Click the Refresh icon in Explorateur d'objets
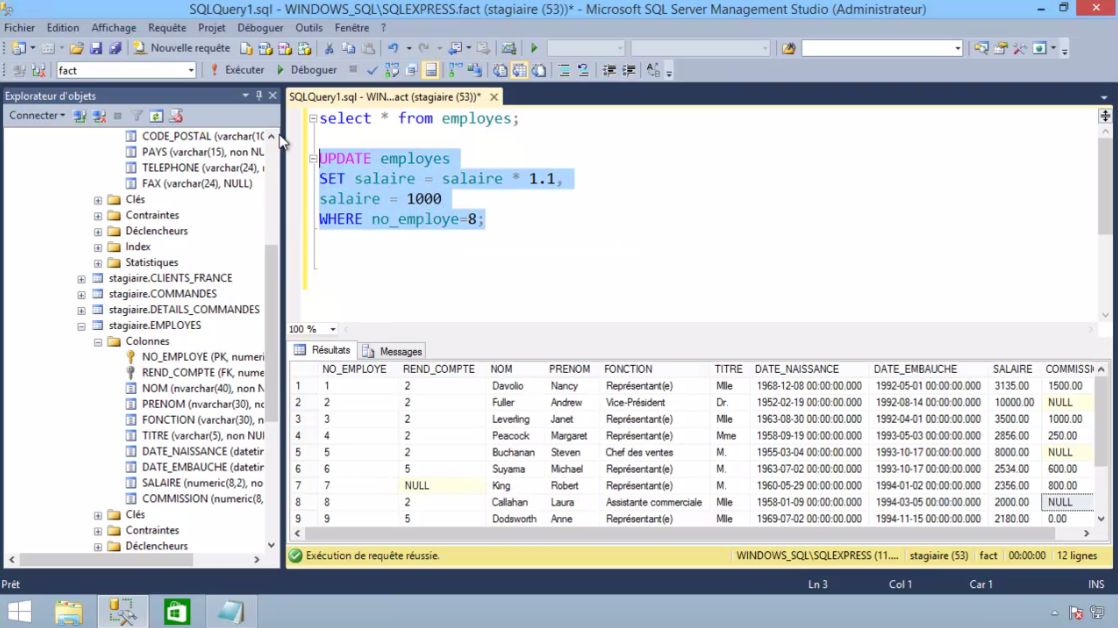 click(156, 116)
